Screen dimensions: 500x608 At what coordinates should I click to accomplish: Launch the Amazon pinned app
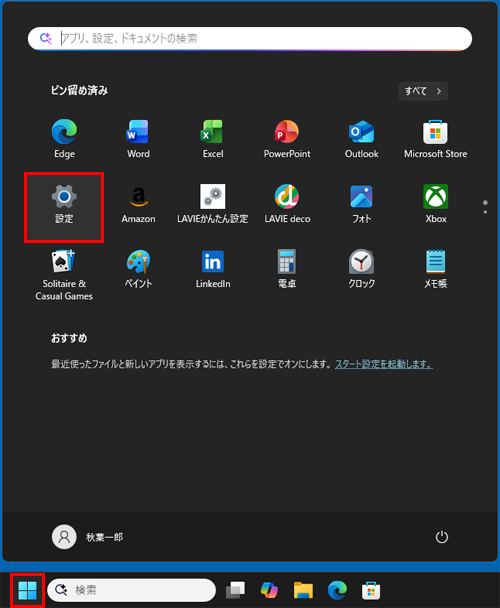click(138, 204)
